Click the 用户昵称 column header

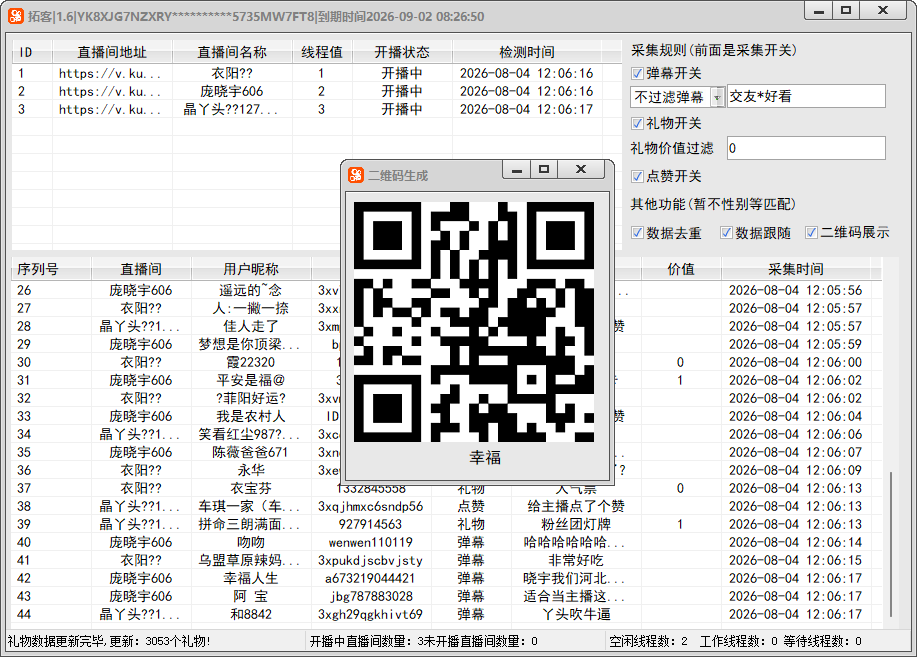click(251, 269)
